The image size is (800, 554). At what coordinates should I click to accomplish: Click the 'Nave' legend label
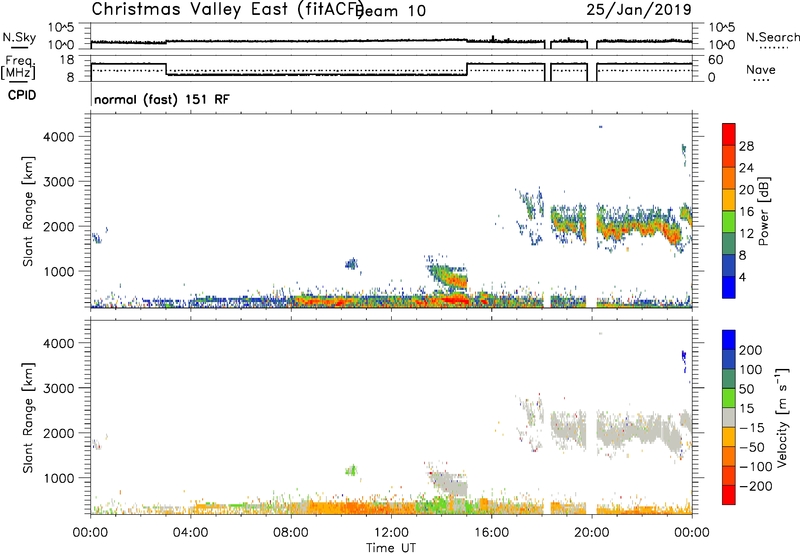point(761,70)
